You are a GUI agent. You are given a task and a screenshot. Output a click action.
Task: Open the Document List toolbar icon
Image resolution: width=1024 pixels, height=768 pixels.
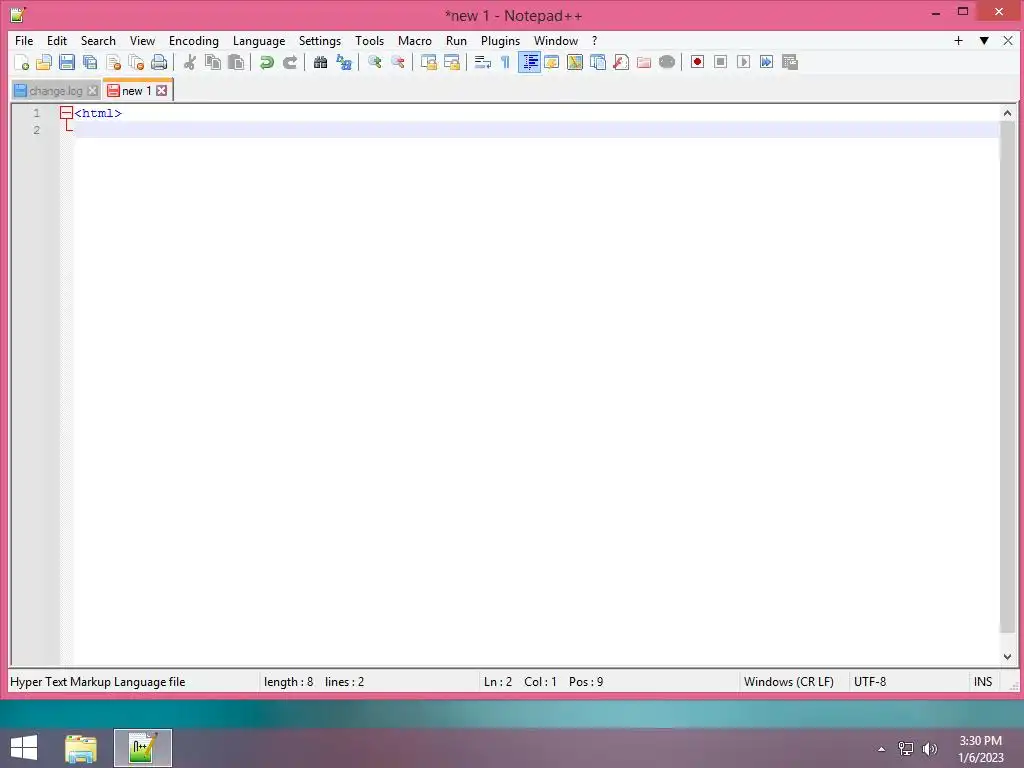pos(598,62)
